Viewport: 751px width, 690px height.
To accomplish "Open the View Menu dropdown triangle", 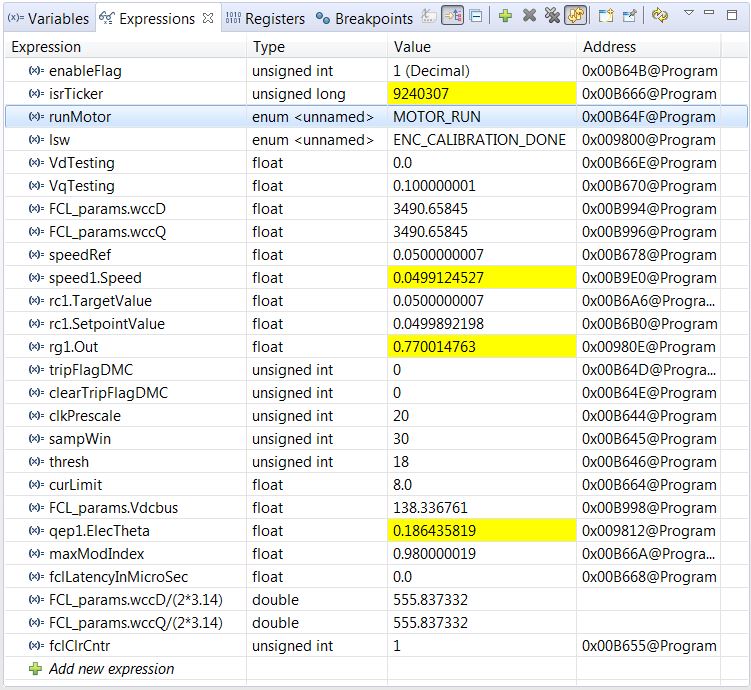I will pos(688,15).
